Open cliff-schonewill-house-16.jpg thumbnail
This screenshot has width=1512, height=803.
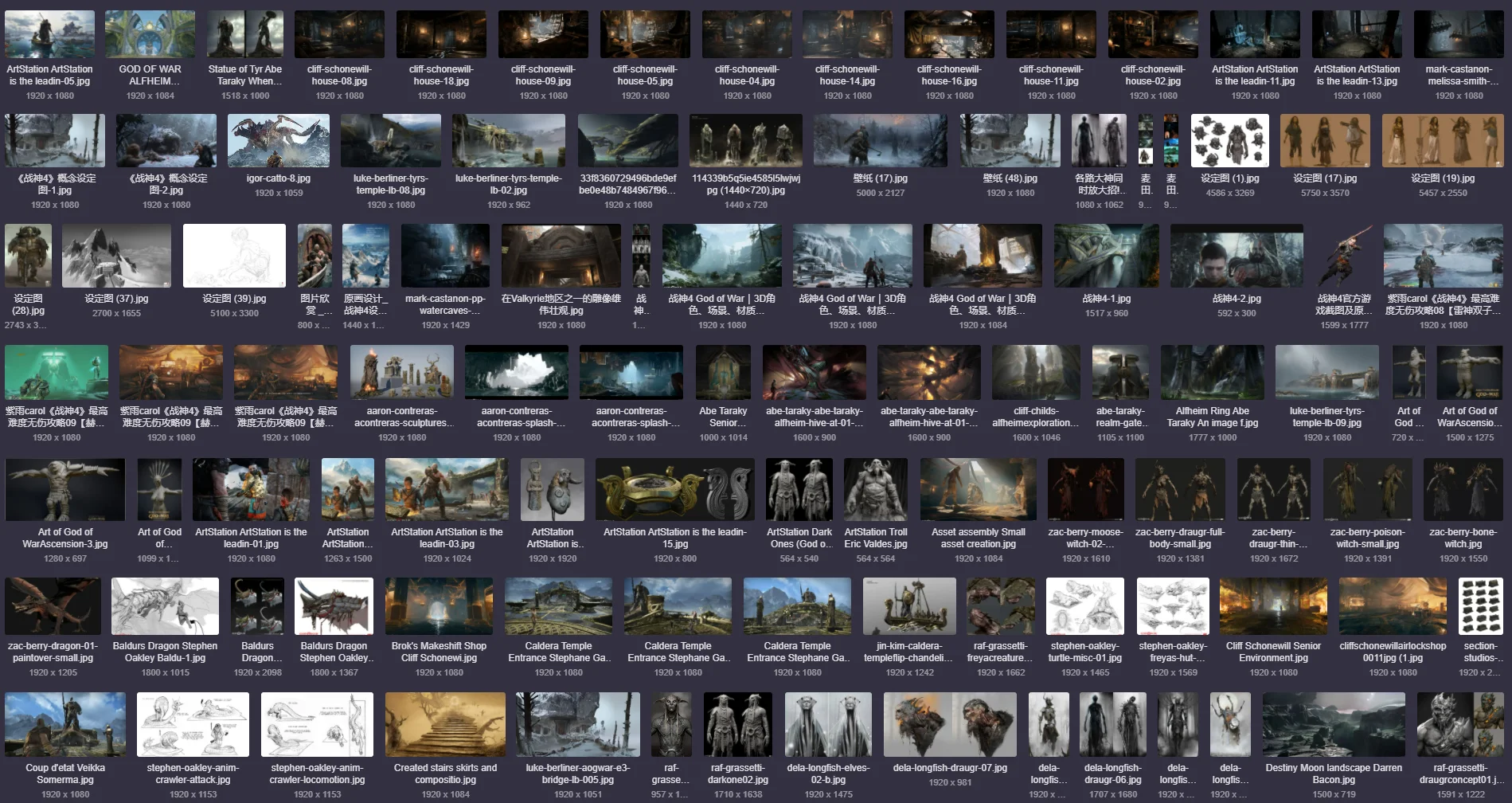[949, 33]
